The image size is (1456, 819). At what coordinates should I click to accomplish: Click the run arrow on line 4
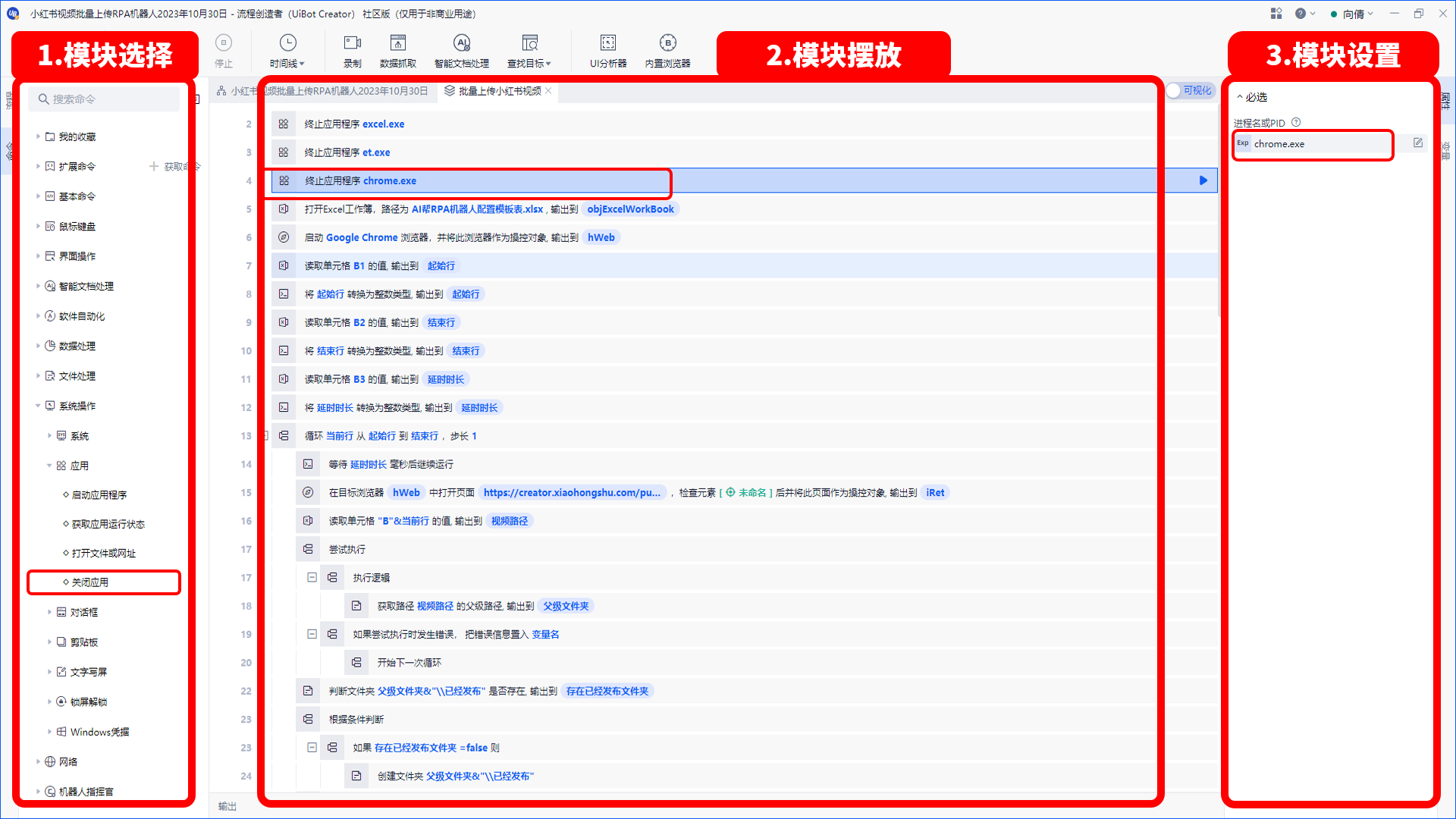(x=1203, y=180)
